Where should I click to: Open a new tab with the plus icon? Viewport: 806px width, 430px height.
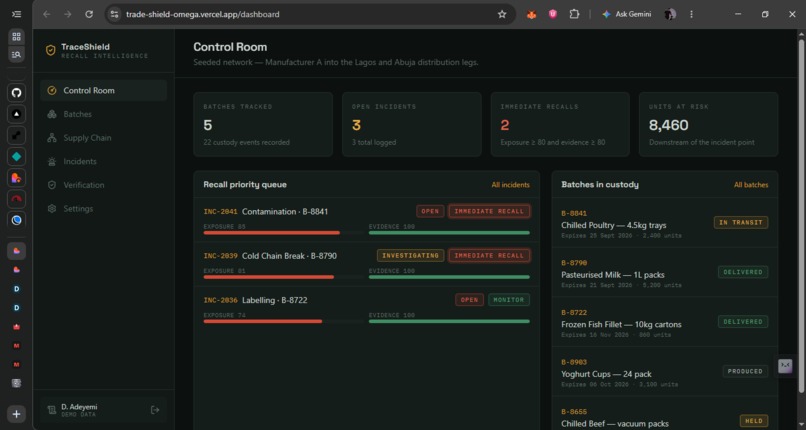click(x=16, y=414)
